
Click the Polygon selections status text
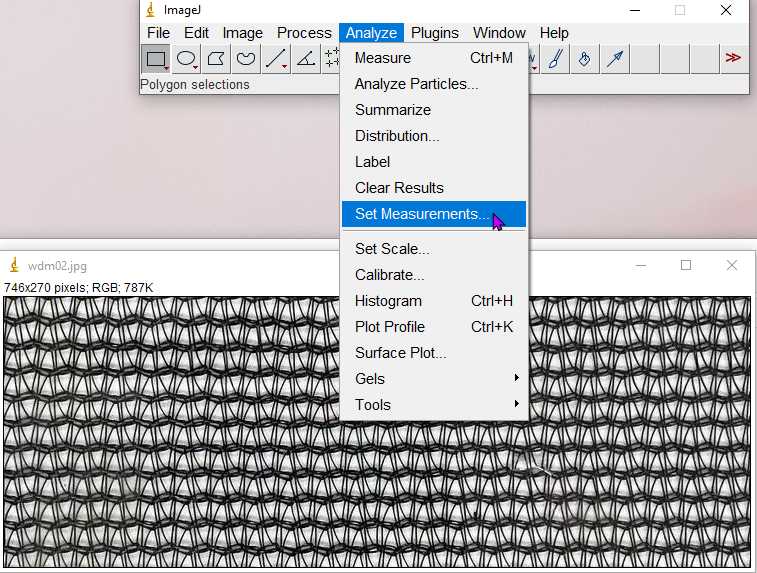click(x=195, y=84)
